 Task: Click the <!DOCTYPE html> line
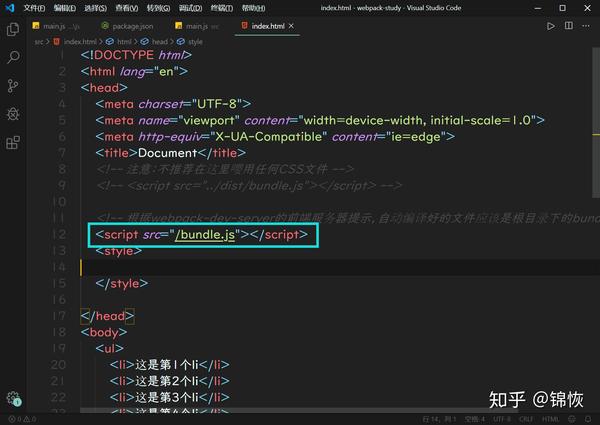point(136,55)
